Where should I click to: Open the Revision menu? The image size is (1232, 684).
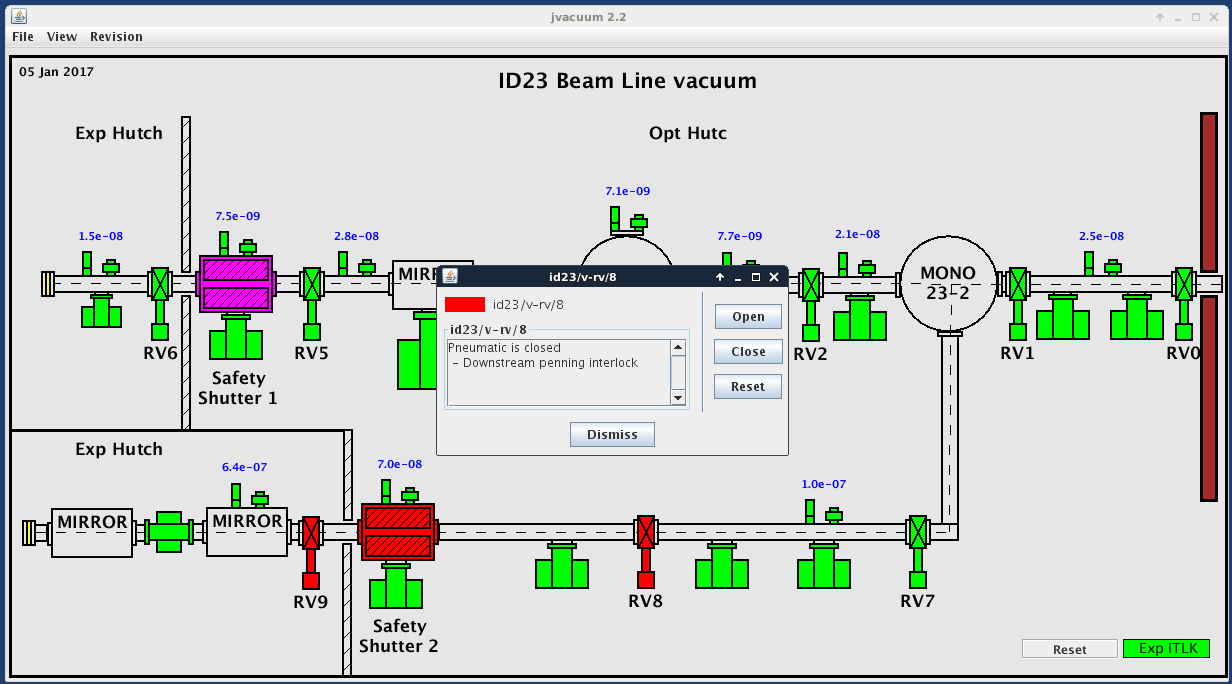tap(116, 37)
